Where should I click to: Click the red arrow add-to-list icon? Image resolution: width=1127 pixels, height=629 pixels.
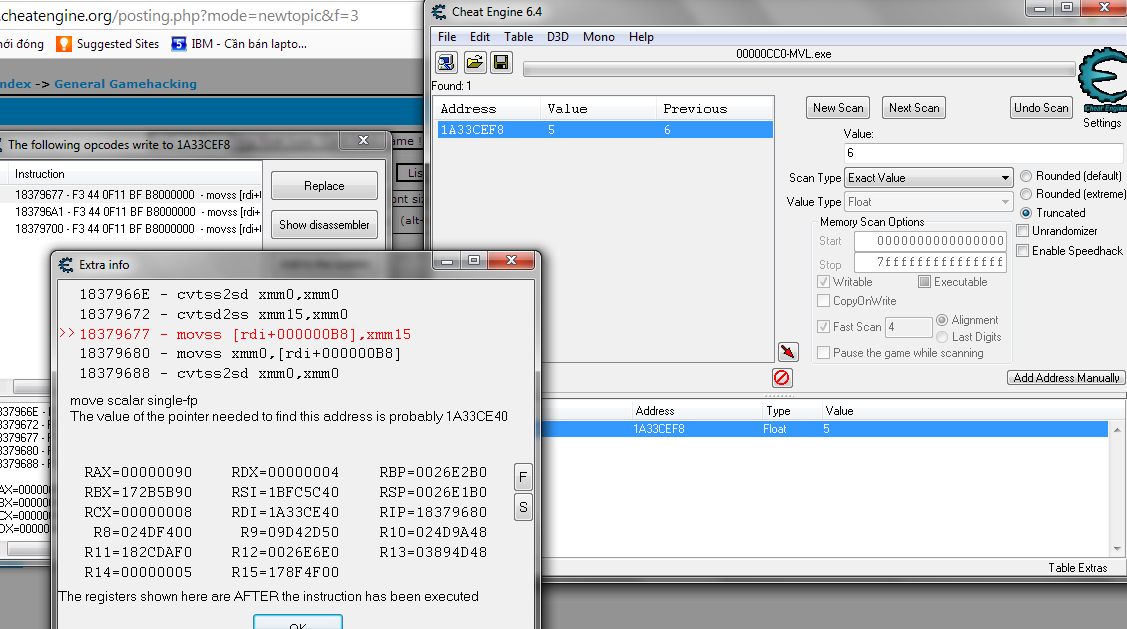click(x=788, y=352)
